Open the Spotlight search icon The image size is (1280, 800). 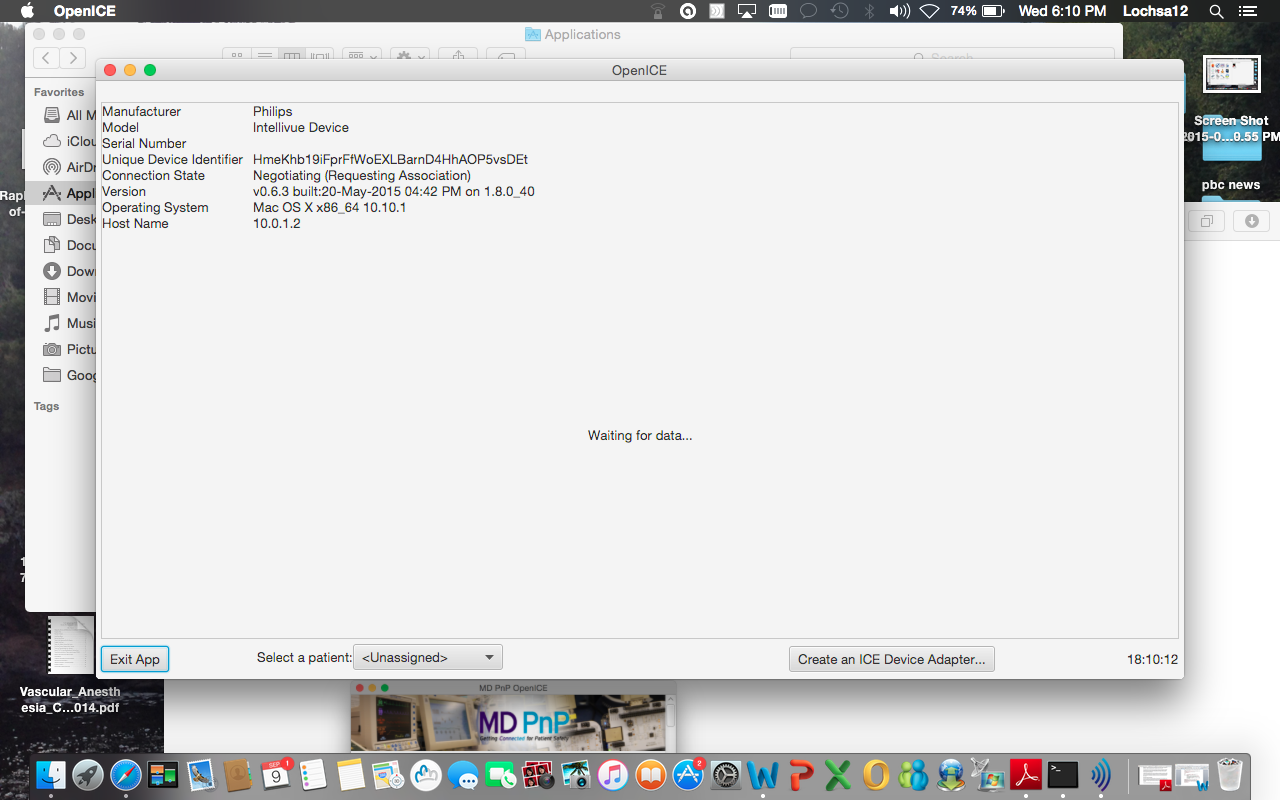[1216, 11]
